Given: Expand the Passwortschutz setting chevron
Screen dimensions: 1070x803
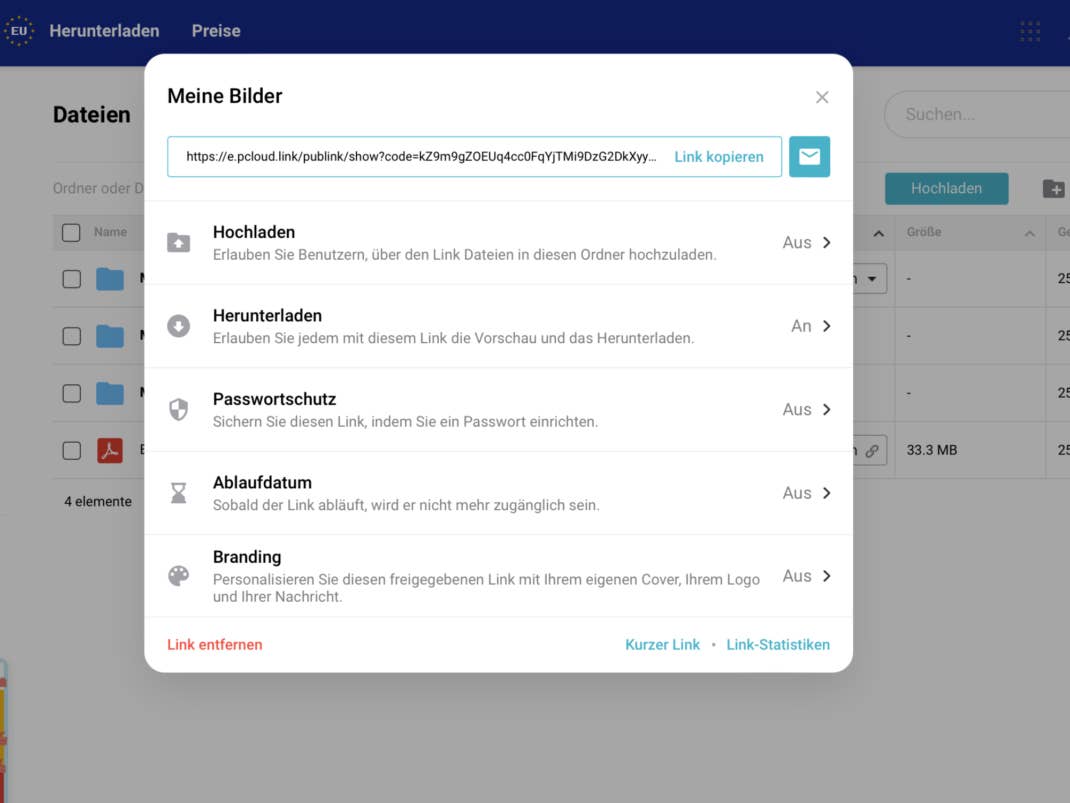Looking at the screenshot, I should pos(826,409).
